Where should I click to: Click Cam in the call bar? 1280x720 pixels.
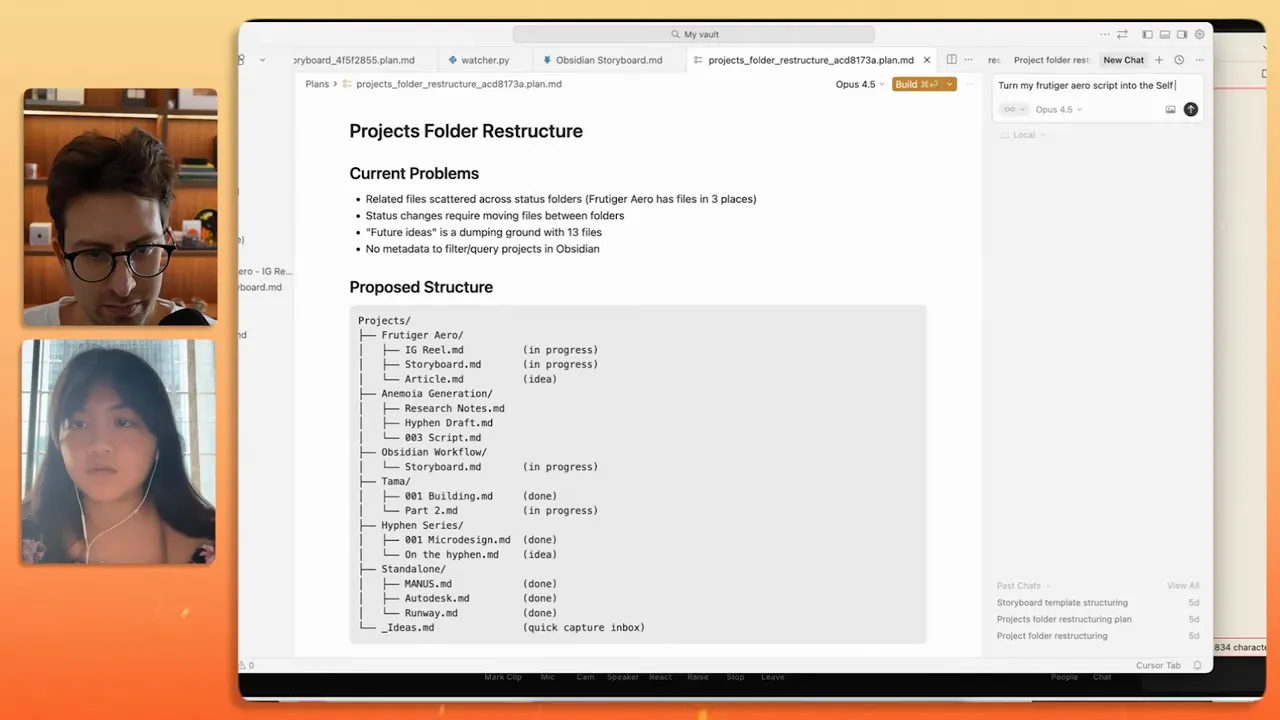point(585,677)
